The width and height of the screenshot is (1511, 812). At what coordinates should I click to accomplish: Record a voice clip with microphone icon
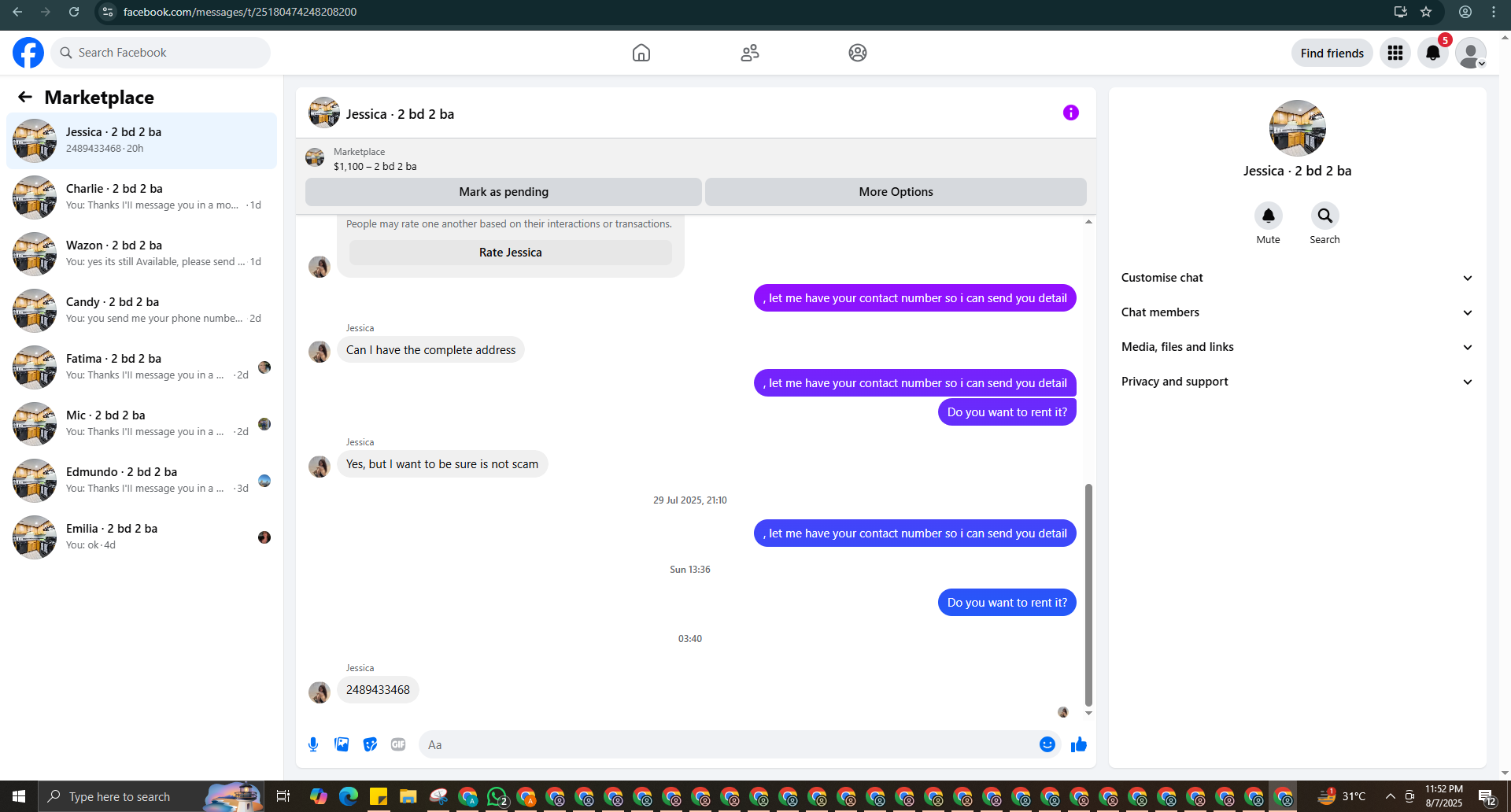tap(313, 744)
